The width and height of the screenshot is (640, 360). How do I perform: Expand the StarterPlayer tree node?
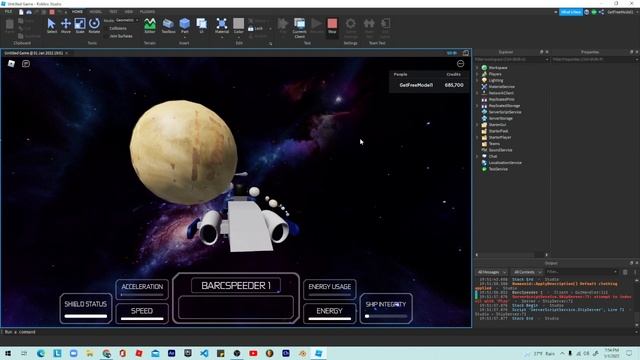pyautogui.click(x=477, y=137)
